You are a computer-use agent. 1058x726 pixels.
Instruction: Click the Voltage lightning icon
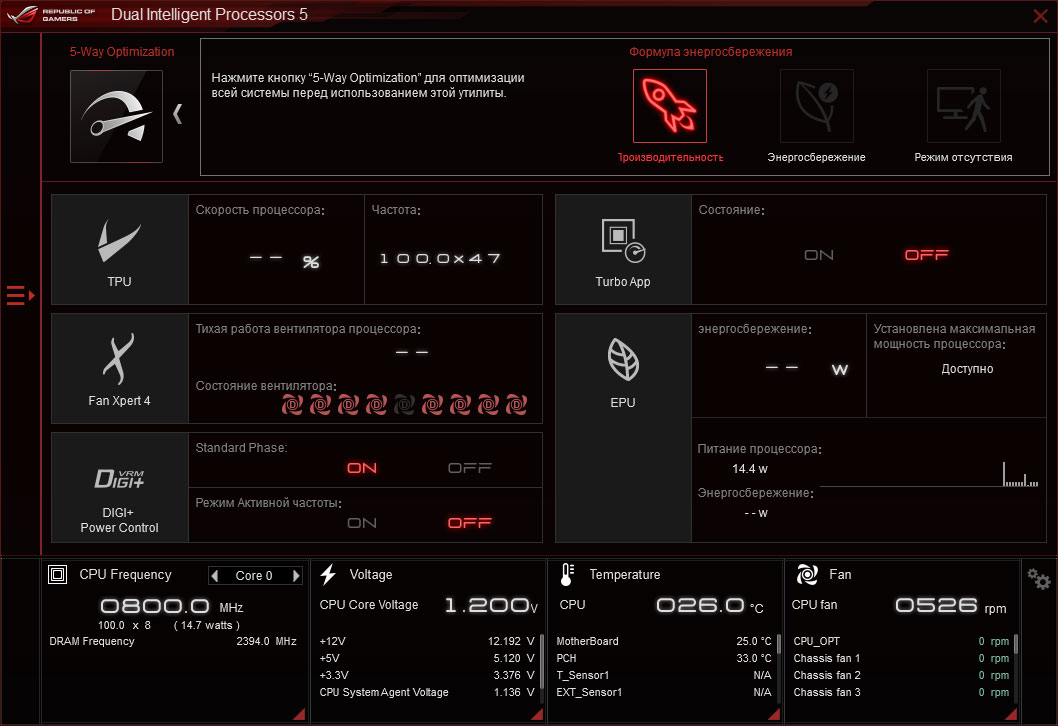(328, 575)
